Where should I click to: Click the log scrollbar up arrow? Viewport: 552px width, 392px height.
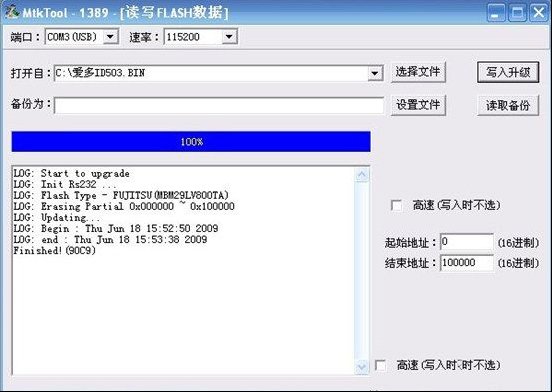362,175
